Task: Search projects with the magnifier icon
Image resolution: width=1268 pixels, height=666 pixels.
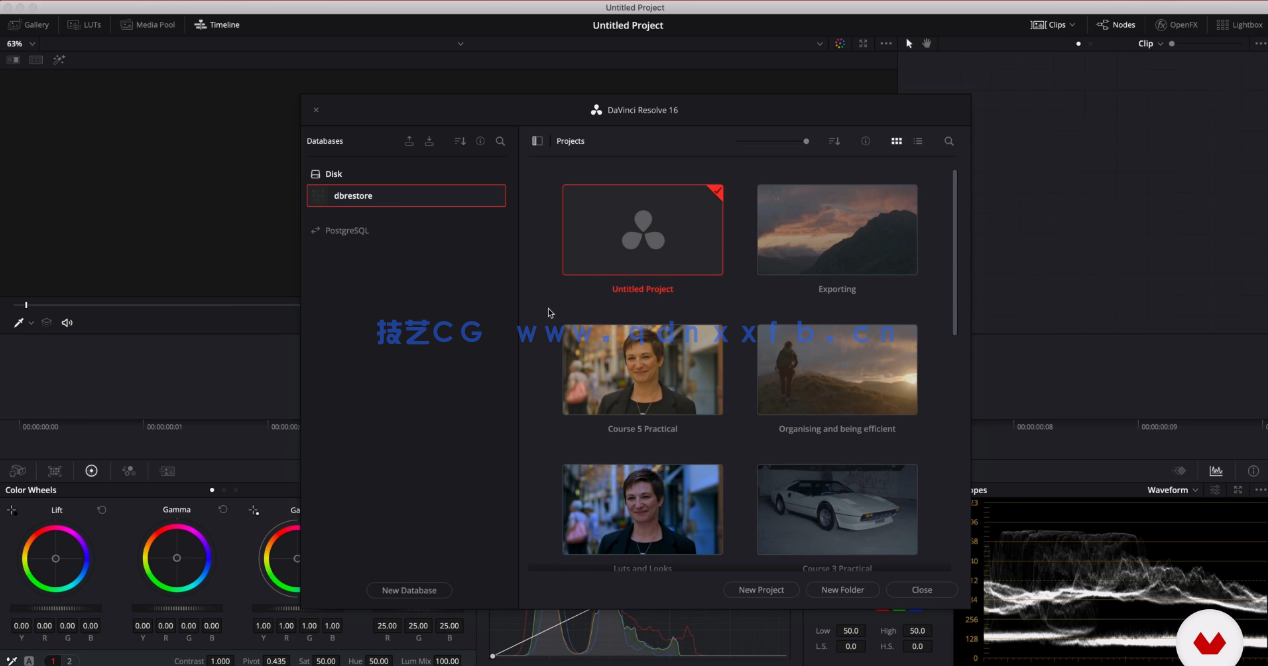Action: tap(948, 141)
